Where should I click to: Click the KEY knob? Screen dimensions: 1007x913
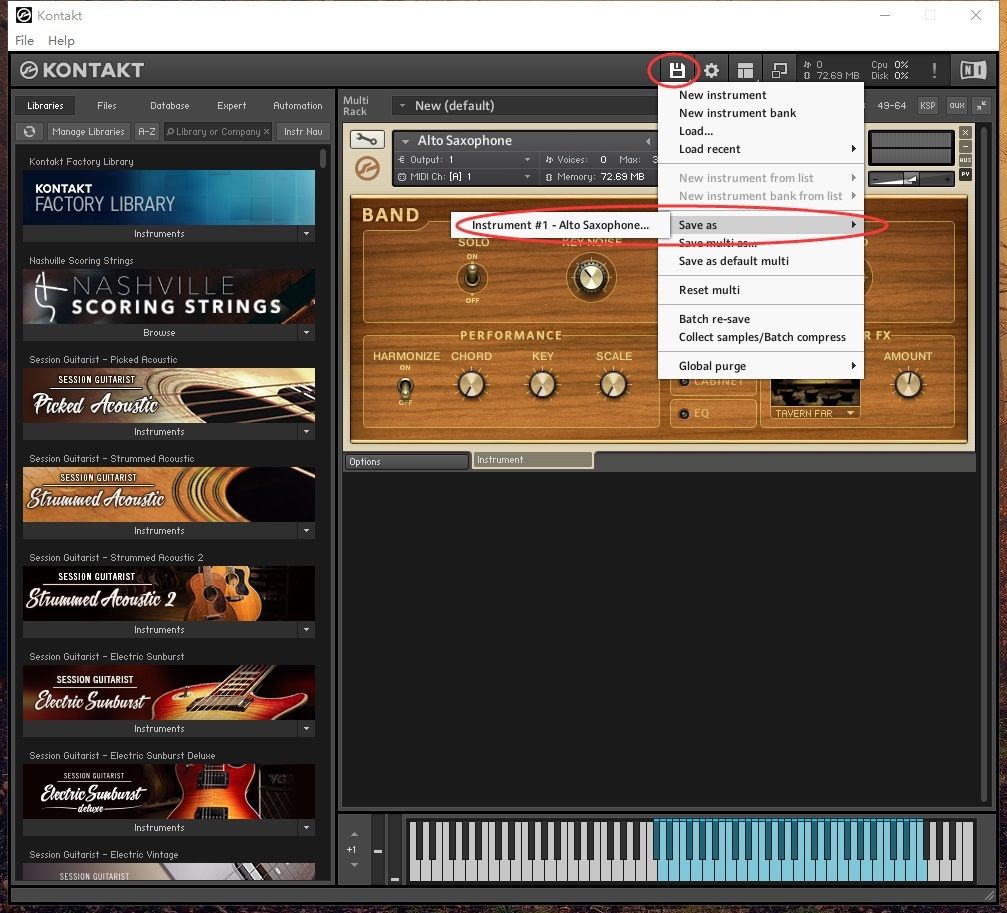542,385
